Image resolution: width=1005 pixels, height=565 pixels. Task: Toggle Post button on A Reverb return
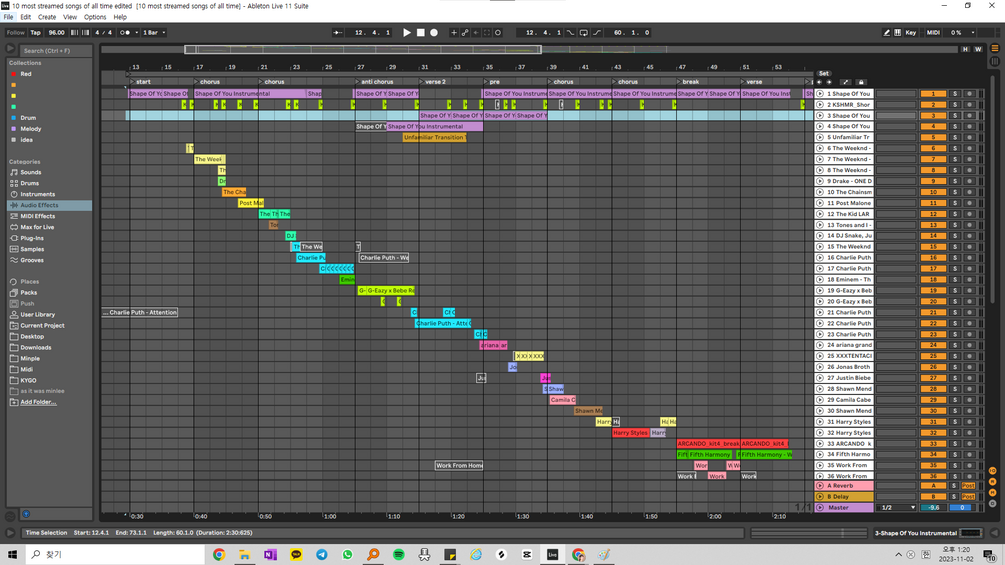click(x=968, y=486)
